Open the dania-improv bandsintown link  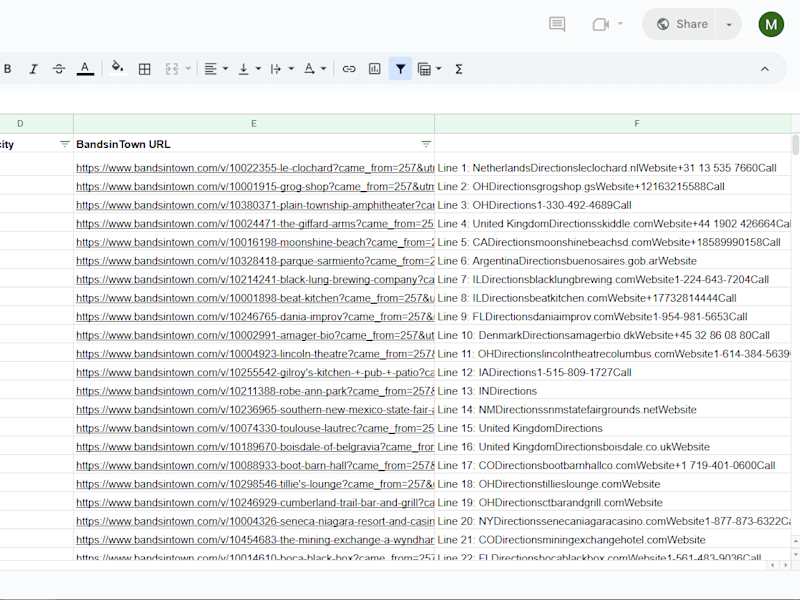pos(255,317)
